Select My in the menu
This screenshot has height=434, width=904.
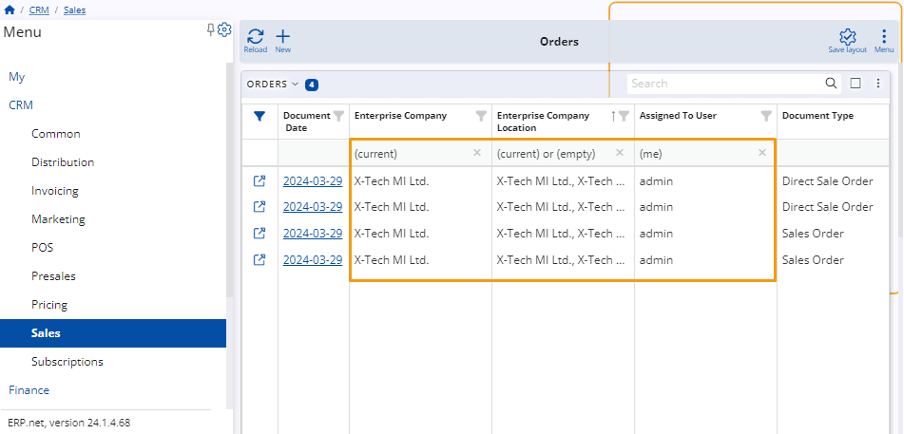point(17,77)
